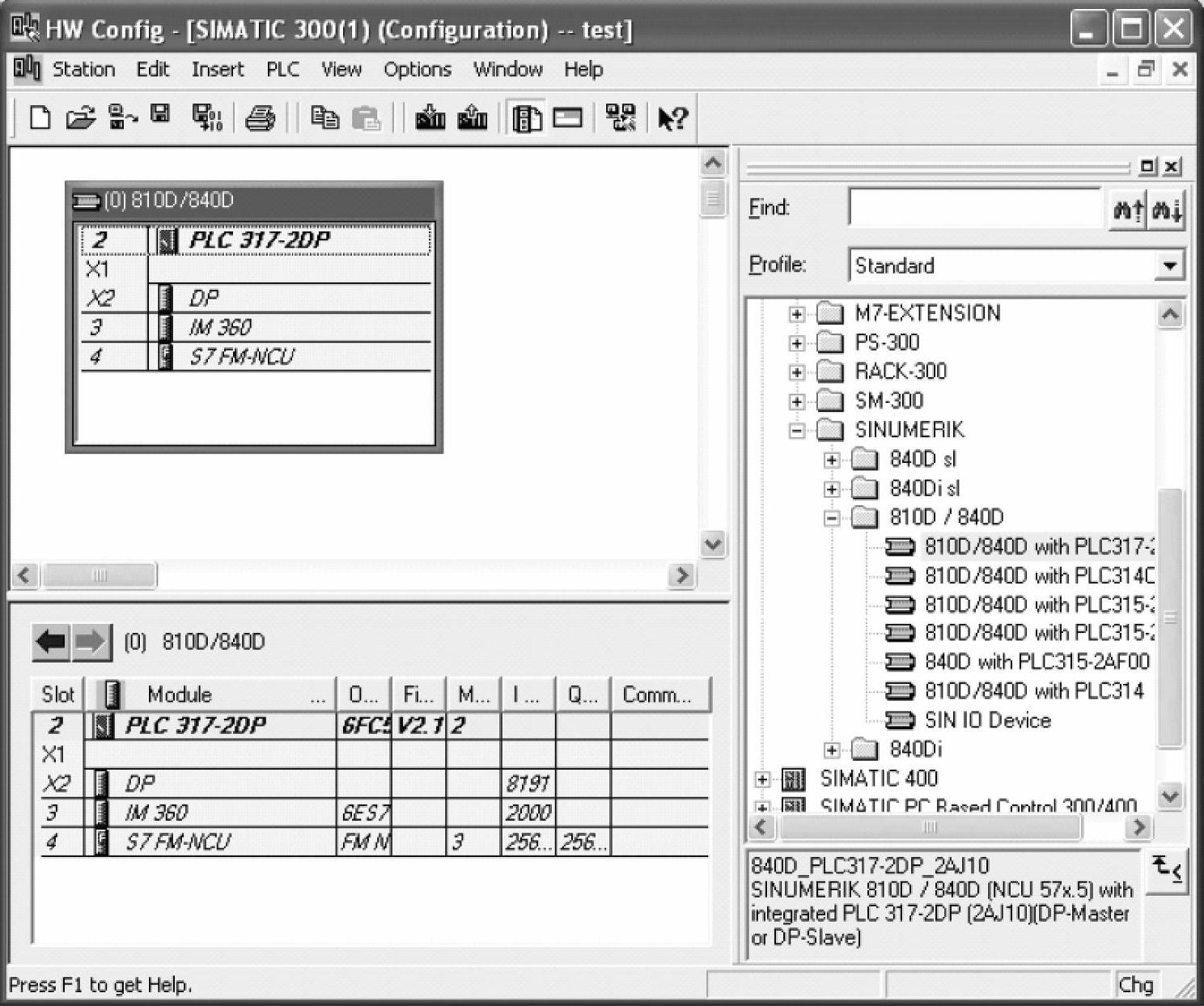Activate the What's This help pointer icon
The image size is (1204, 1006).
[x=672, y=119]
